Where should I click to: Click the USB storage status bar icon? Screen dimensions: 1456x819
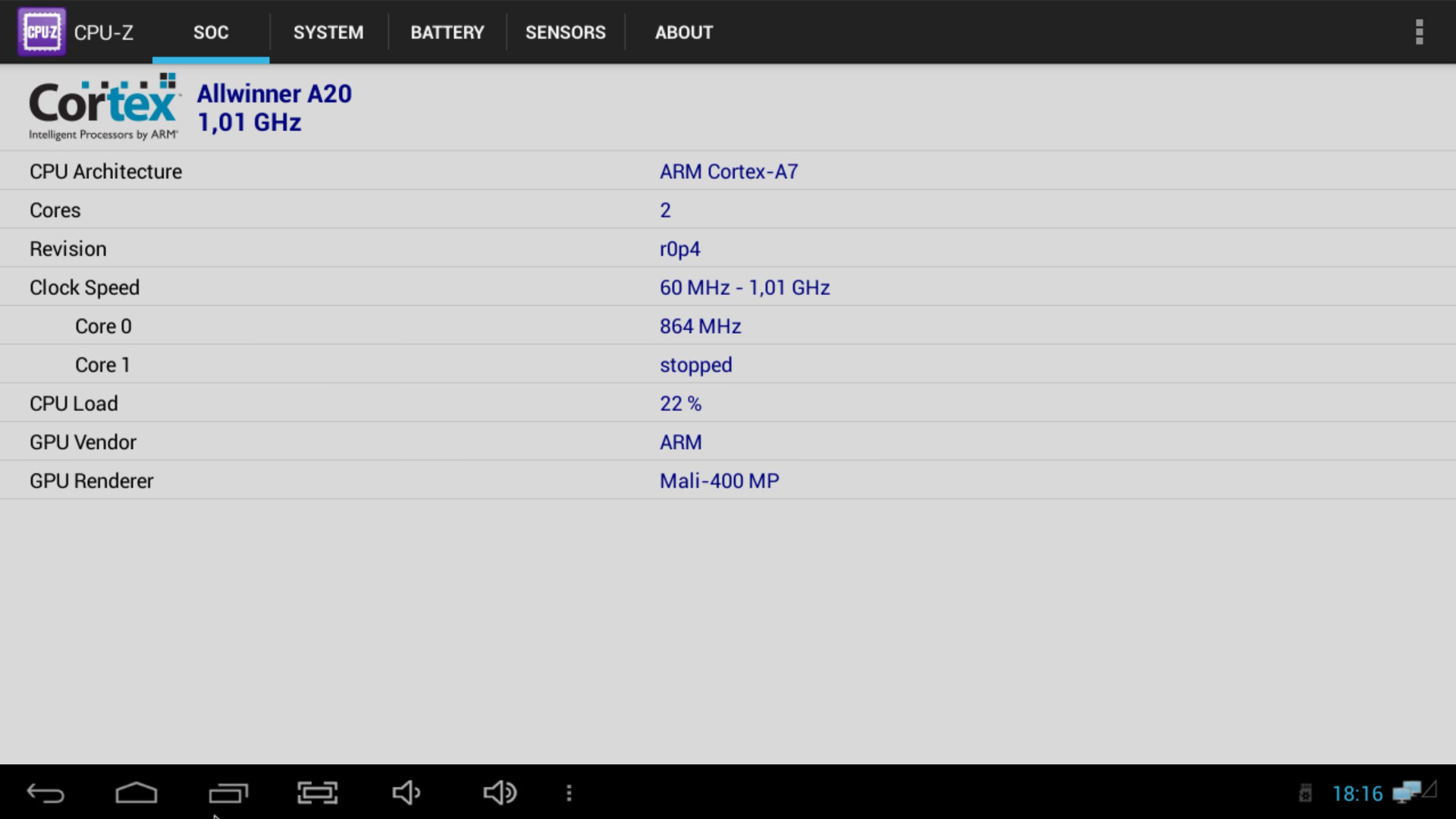coord(1305,793)
